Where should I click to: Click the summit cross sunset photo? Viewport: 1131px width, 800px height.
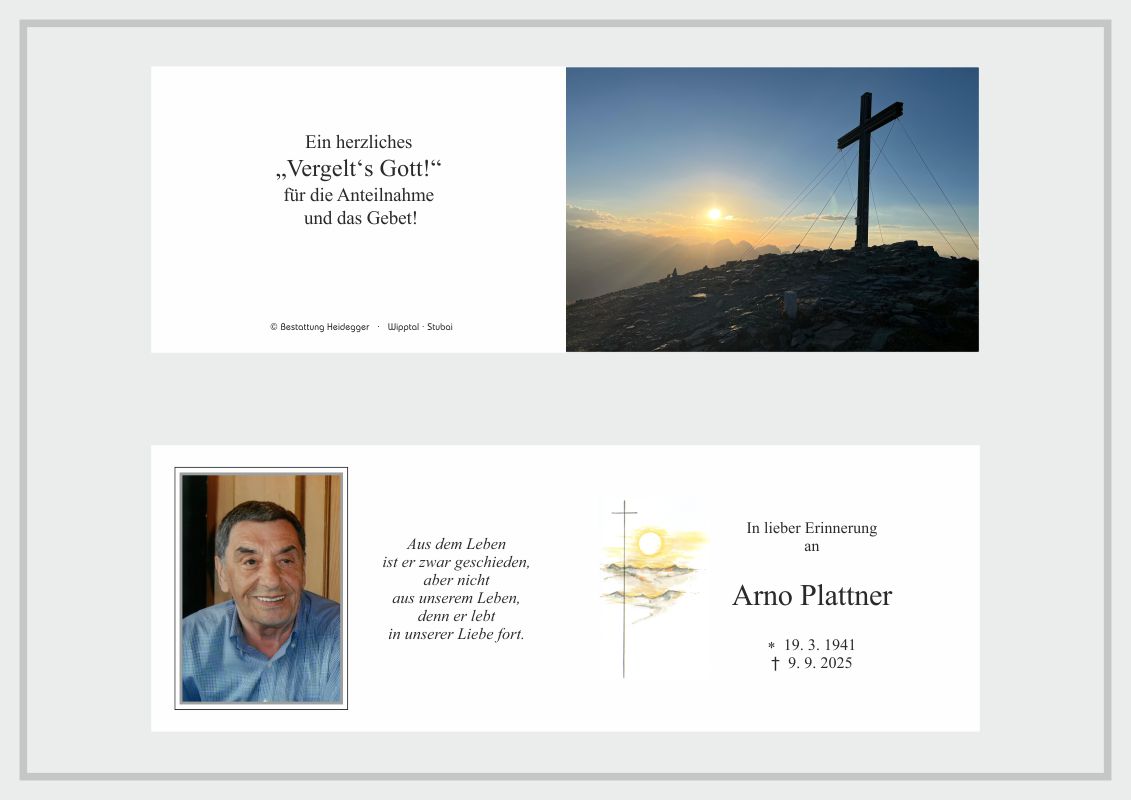pos(772,209)
